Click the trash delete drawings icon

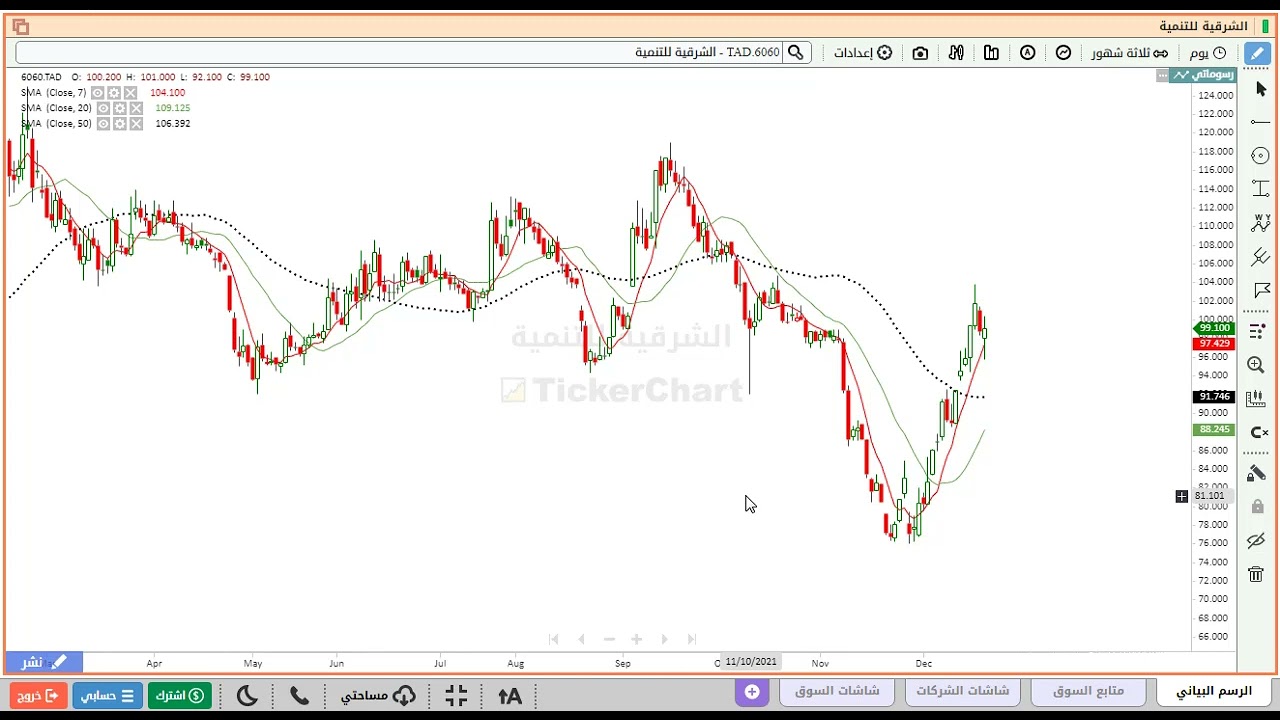1256,574
